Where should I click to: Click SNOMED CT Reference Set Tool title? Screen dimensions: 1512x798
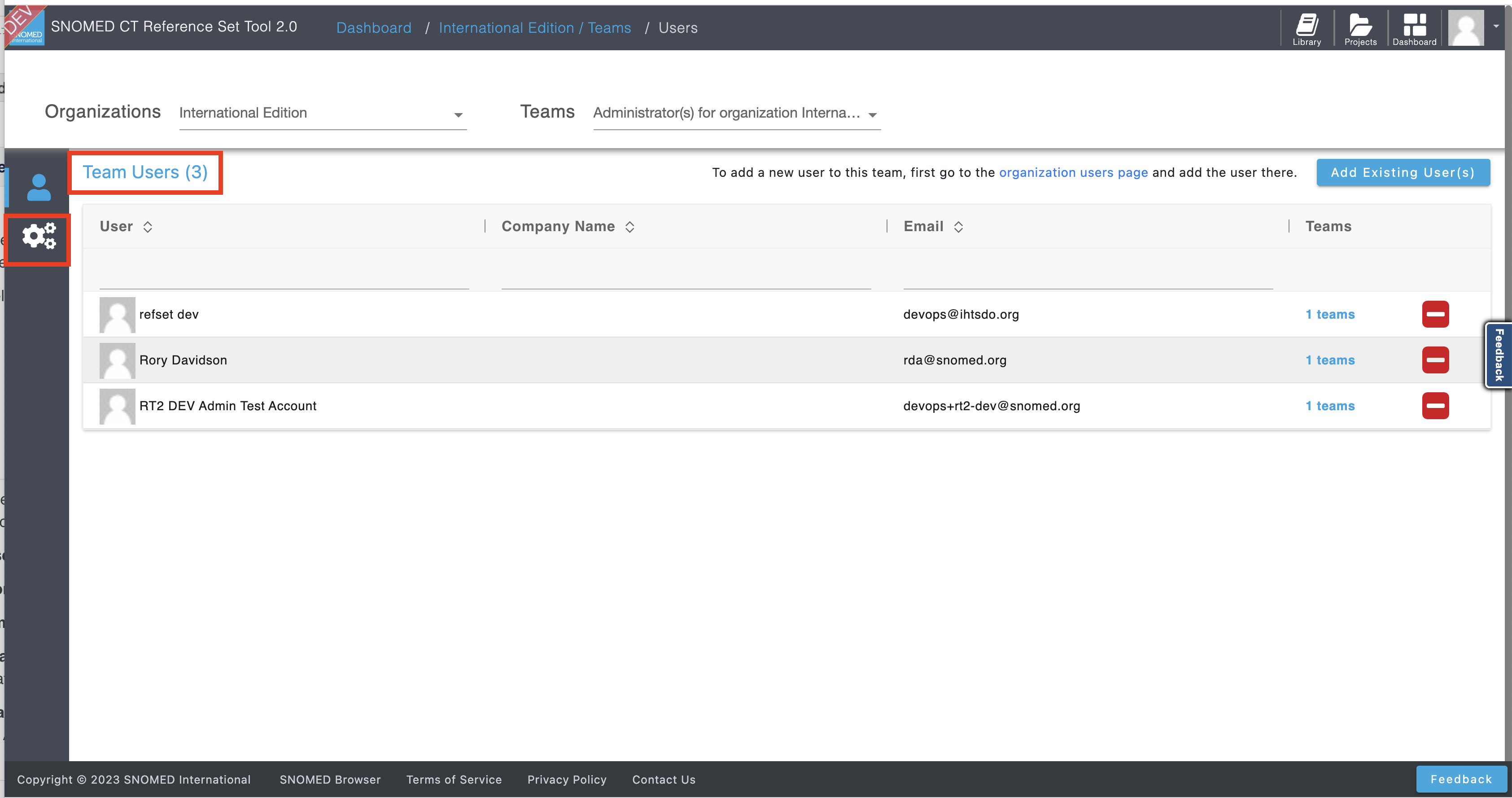point(174,26)
